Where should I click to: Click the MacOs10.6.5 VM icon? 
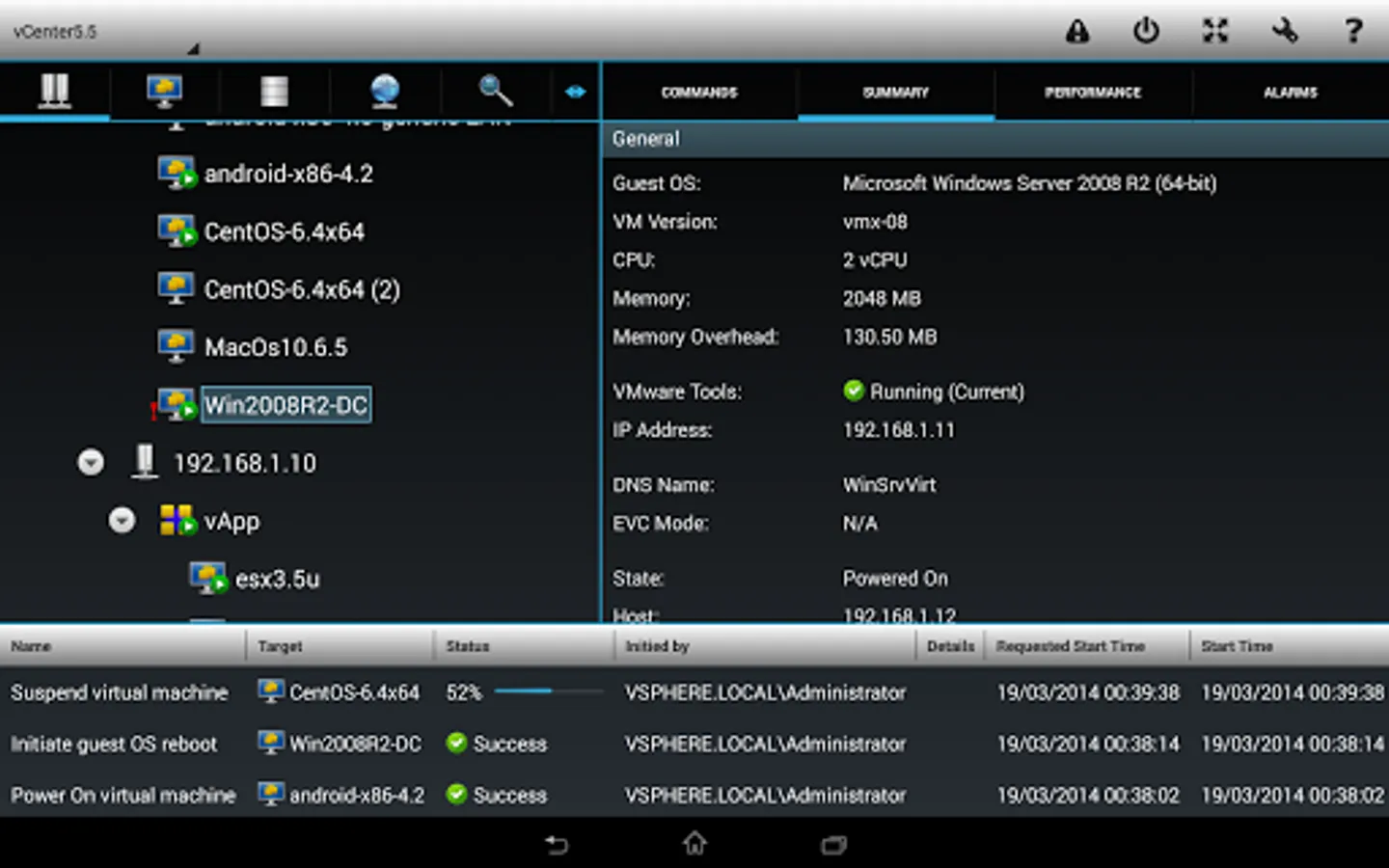pyautogui.click(x=176, y=346)
